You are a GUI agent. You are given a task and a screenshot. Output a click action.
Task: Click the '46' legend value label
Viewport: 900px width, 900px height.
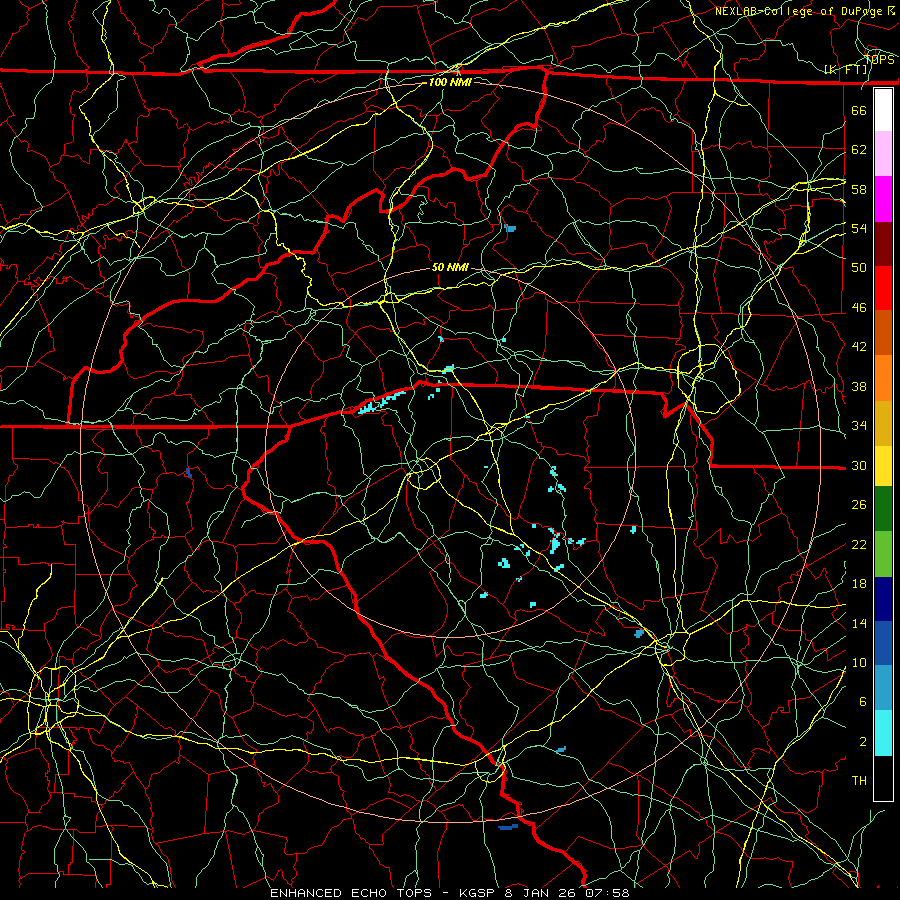coord(859,308)
